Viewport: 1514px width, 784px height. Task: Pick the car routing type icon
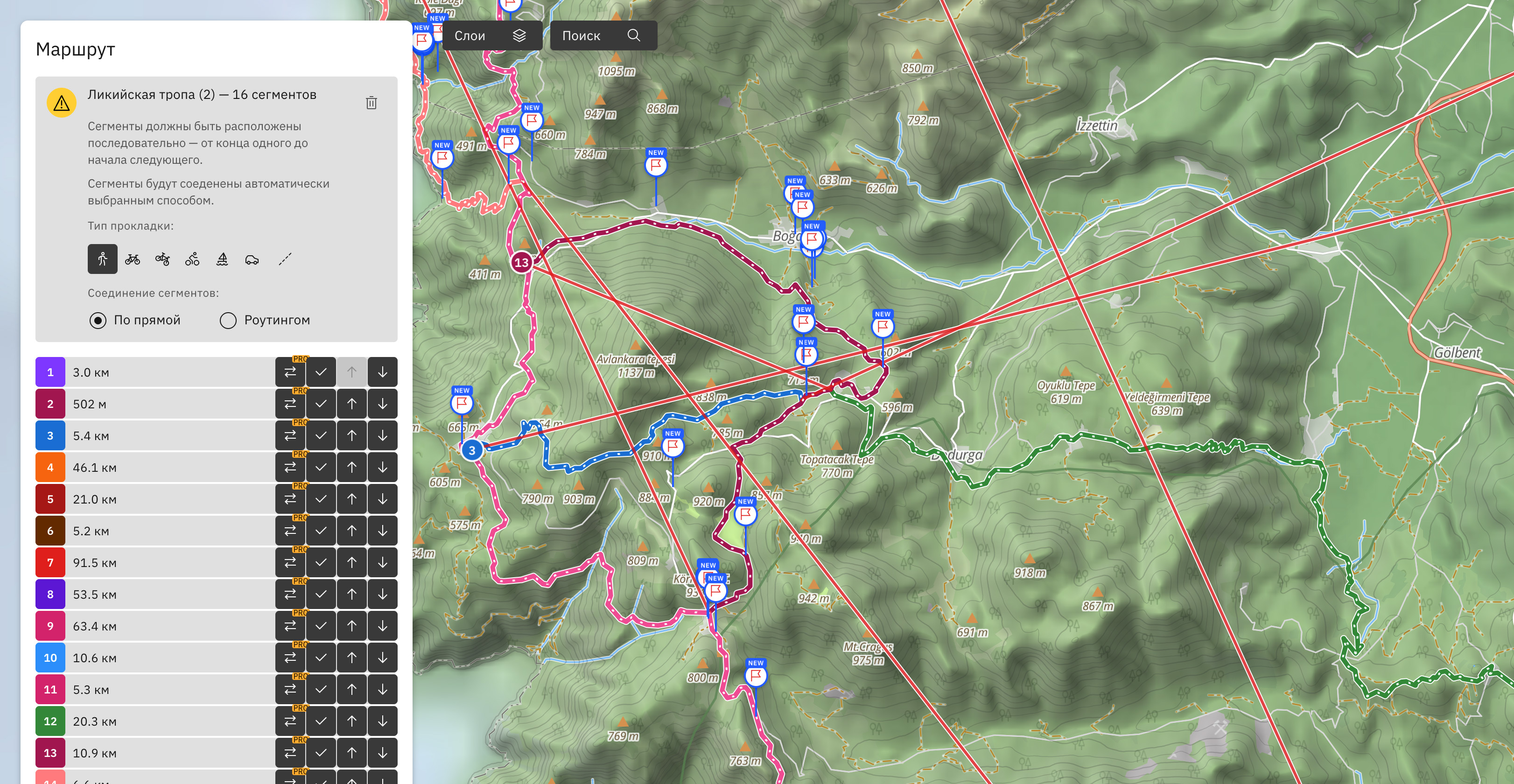pos(252,259)
